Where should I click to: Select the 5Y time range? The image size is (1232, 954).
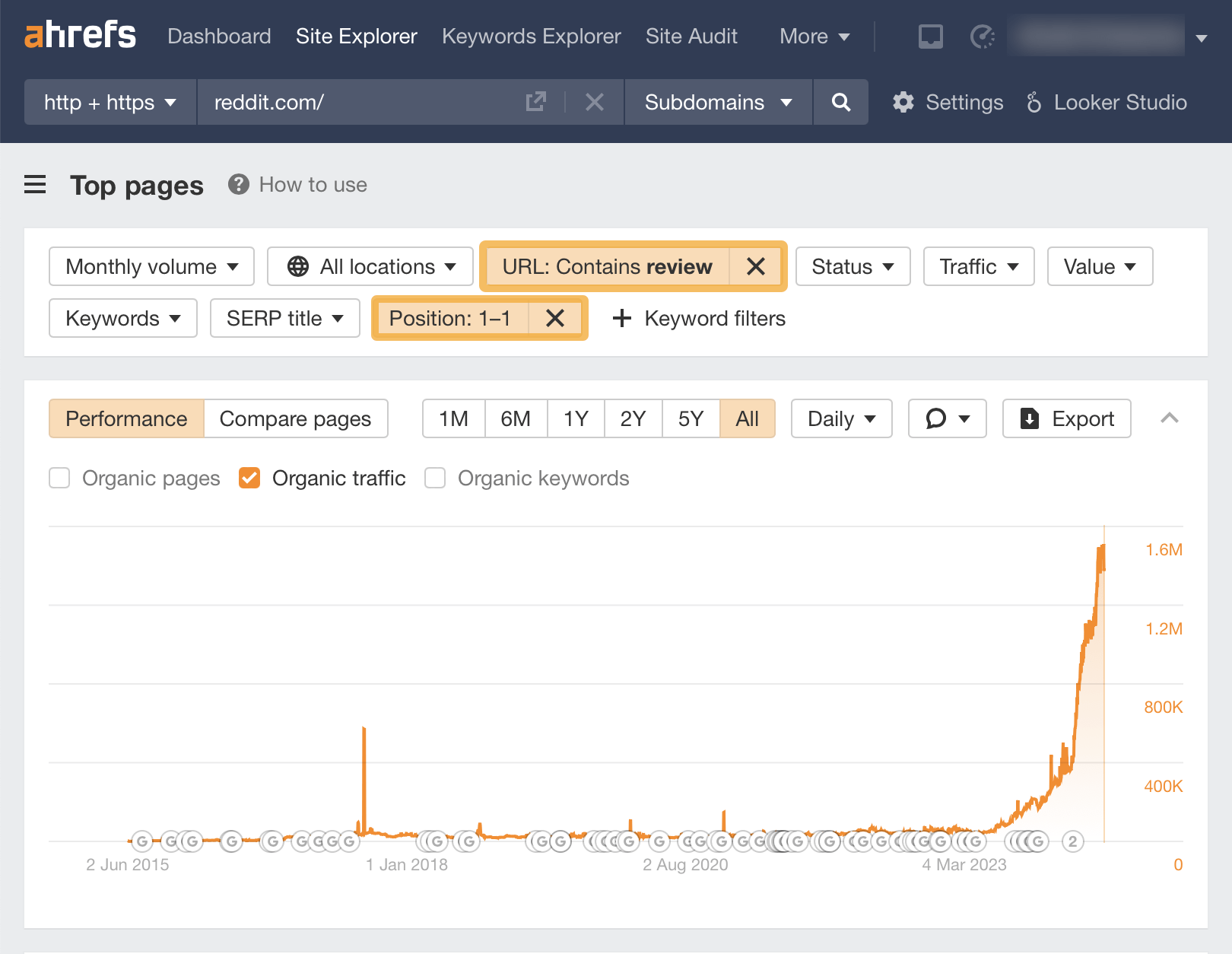pyautogui.click(x=690, y=418)
